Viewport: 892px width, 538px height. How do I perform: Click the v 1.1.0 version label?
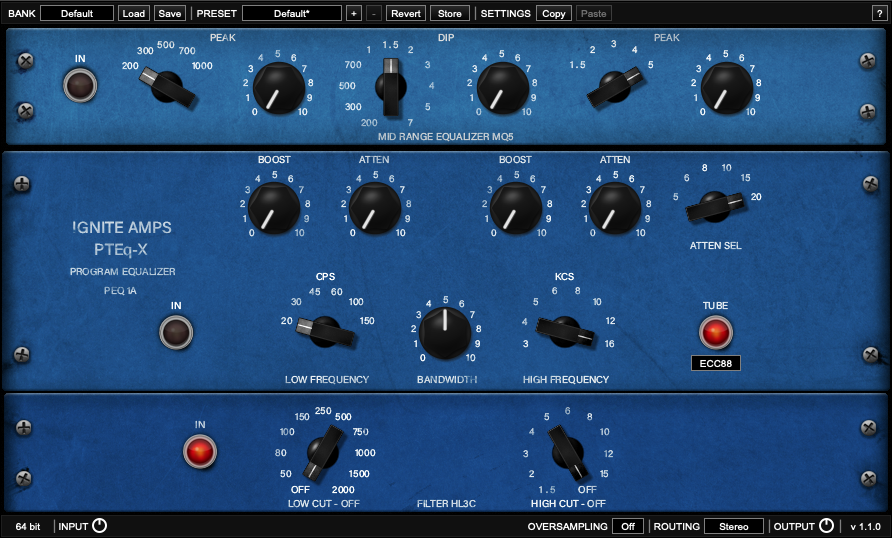pyautogui.click(x=866, y=527)
